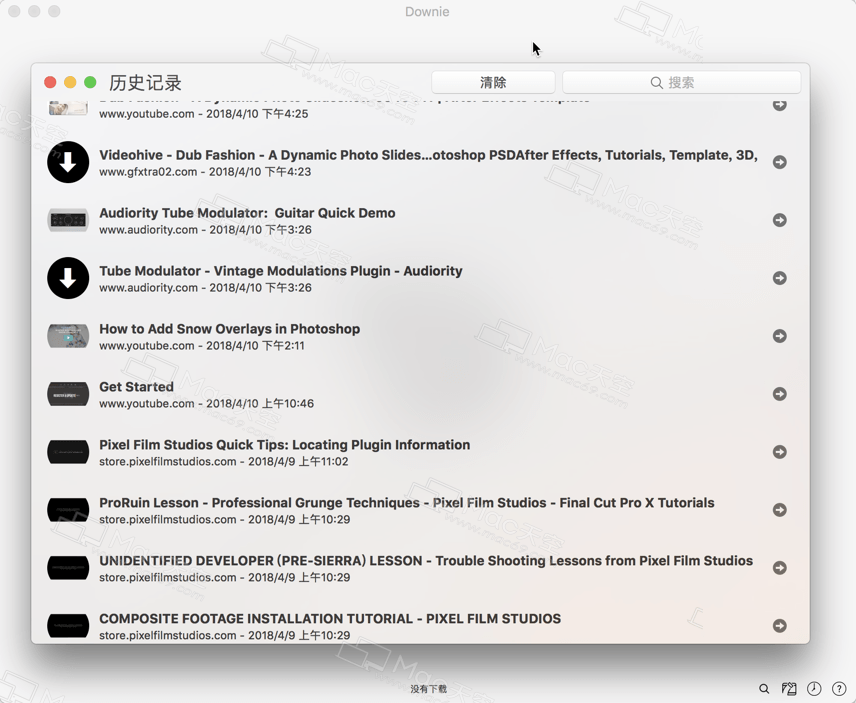Select thumbnail of COMPOSITE FOOTAGE INSTALLATION TUTORIAL
The height and width of the screenshot is (703, 856).
click(68, 625)
